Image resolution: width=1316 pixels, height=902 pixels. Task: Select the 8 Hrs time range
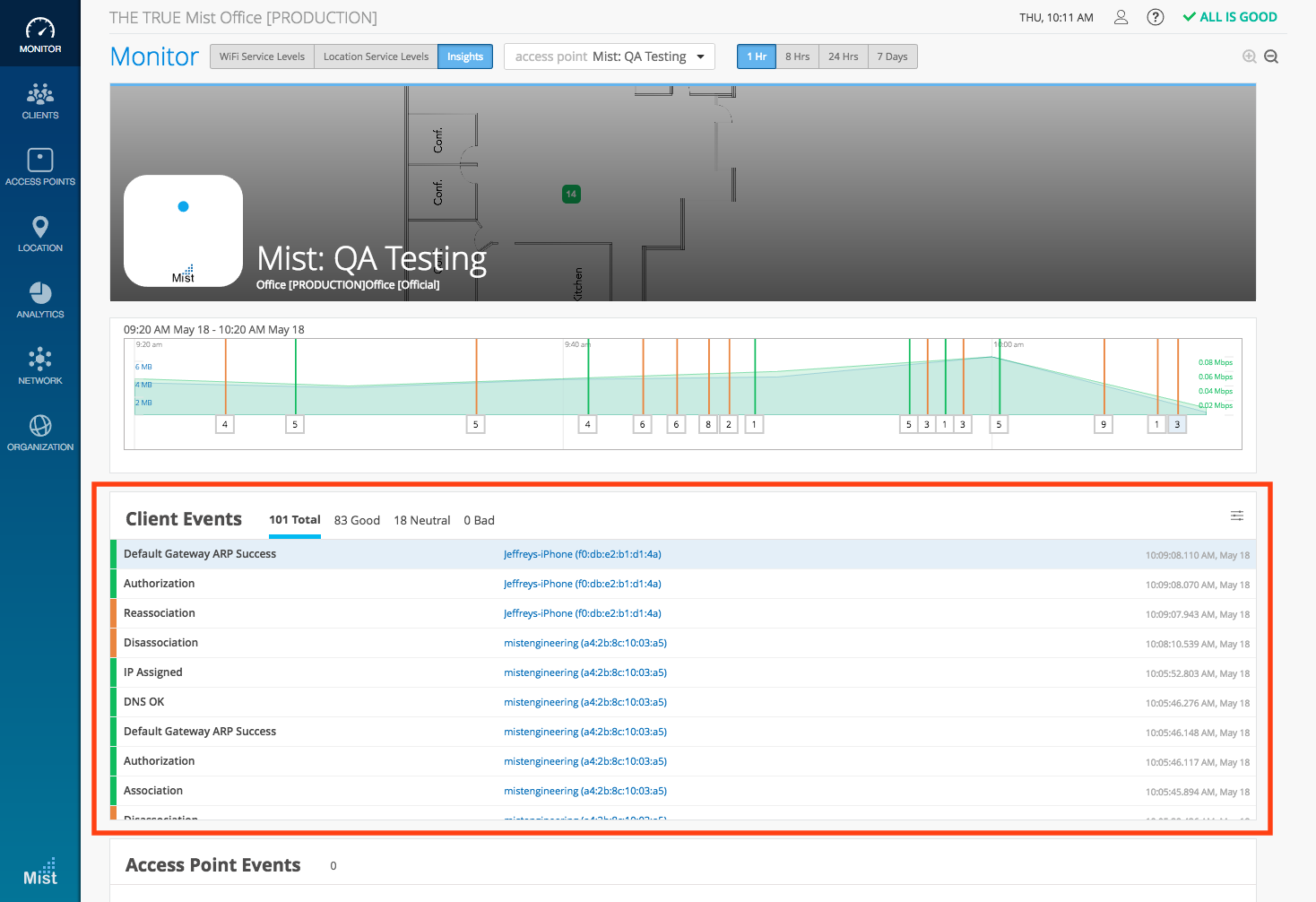point(797,56)
